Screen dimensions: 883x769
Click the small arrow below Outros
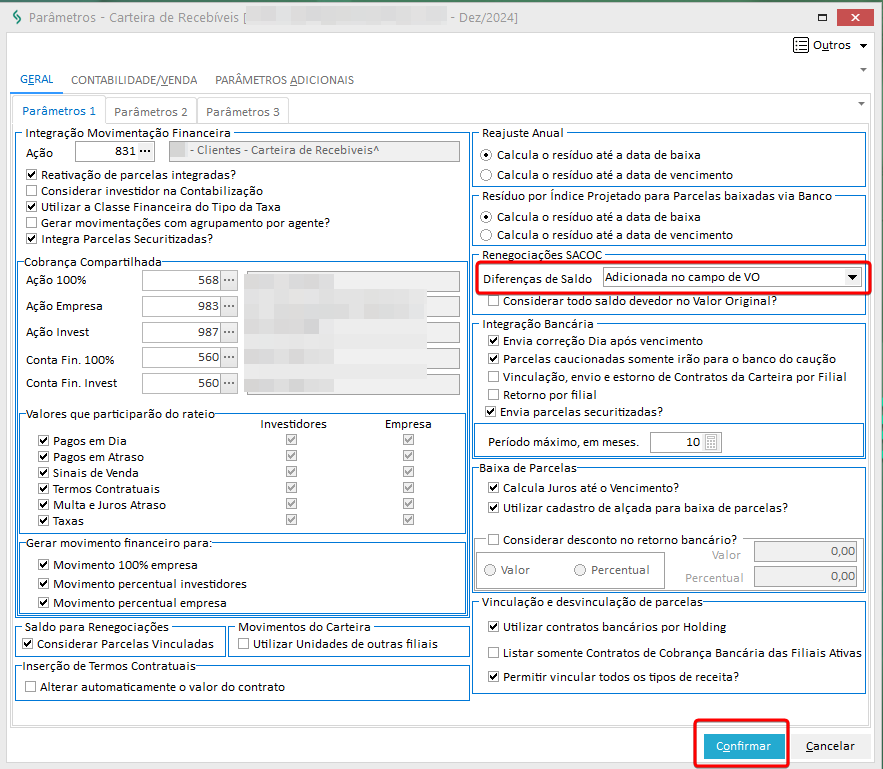(x=863, y=70)
